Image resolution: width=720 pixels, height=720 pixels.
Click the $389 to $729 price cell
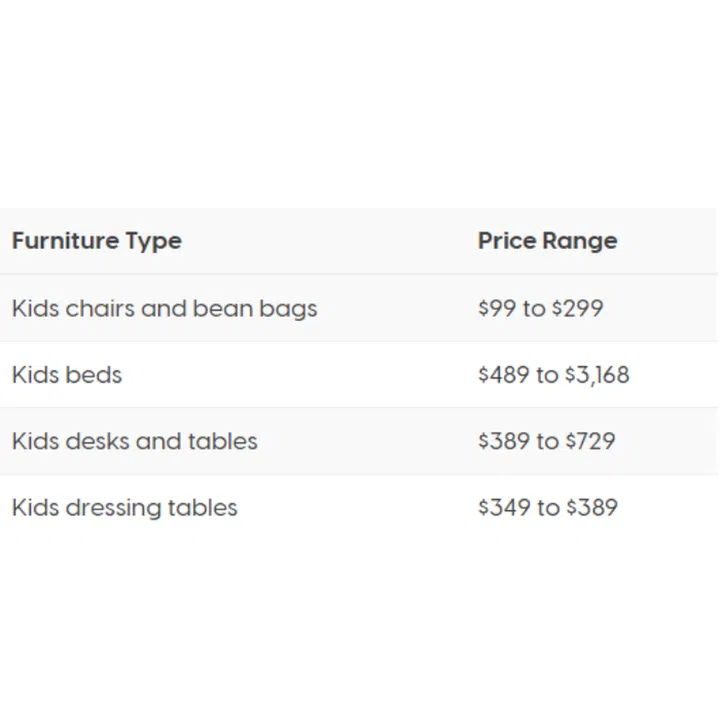pyautogui.click(x=546, y=441)
